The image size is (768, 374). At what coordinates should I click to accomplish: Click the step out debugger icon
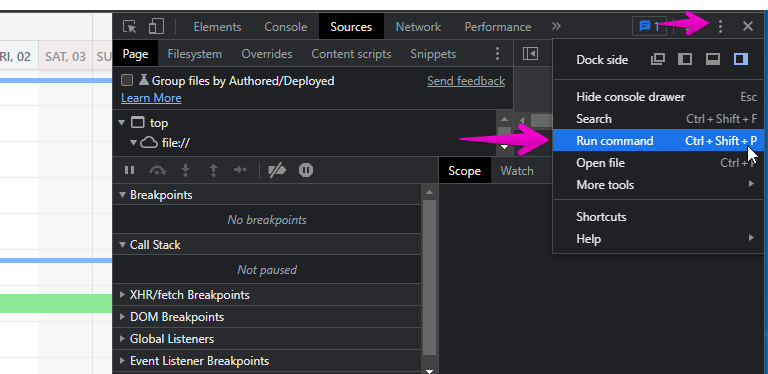[x=213, y=170]
